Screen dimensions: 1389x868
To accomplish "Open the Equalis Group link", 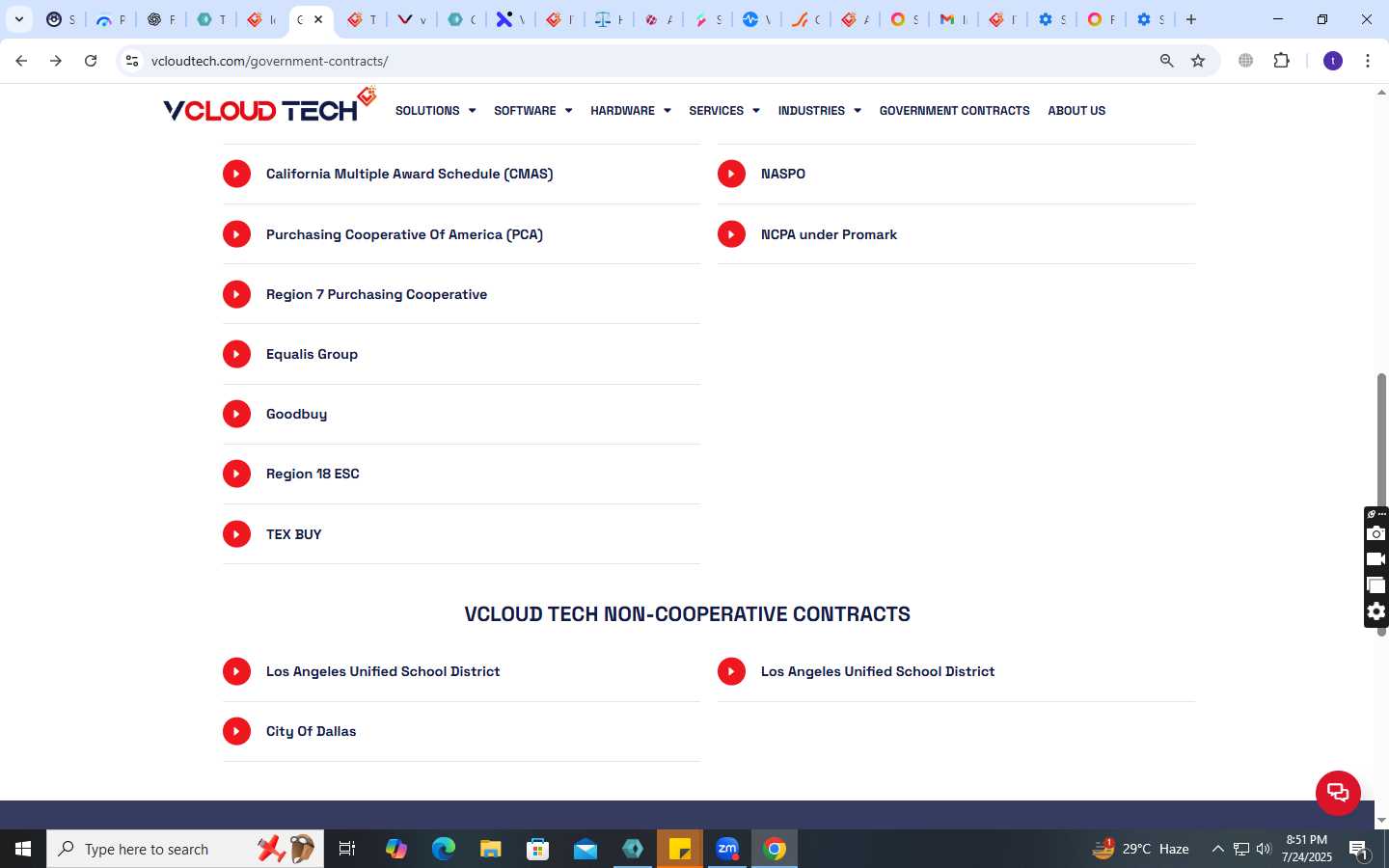I will tap(312, 354).
